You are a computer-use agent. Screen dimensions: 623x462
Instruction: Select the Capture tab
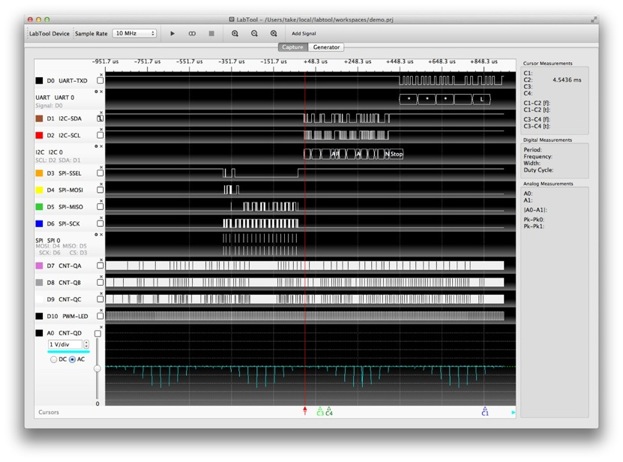293,47
